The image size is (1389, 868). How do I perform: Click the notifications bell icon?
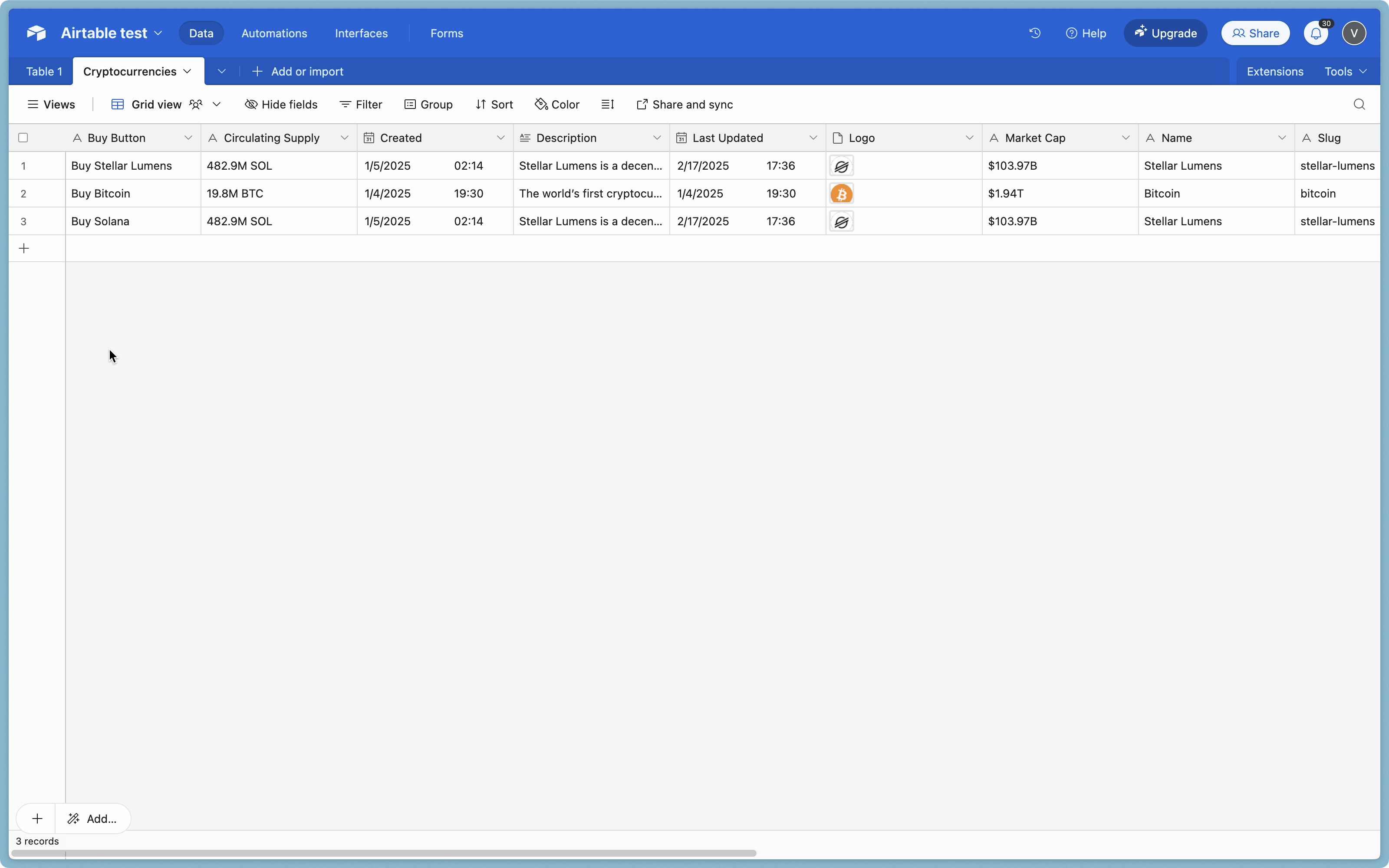click(x=1316, y=33)
